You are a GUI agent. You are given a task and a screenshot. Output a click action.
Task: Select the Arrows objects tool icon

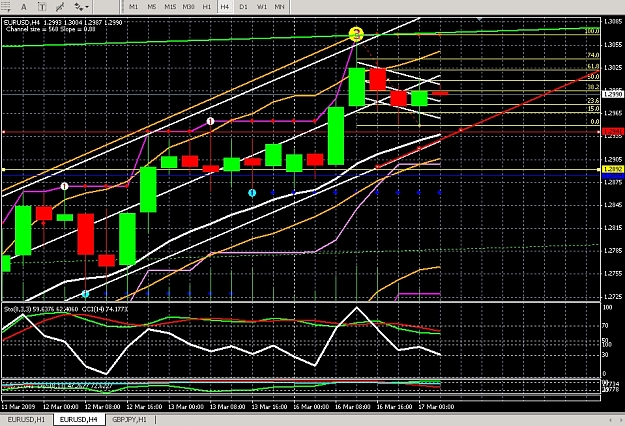click(79, 7)
